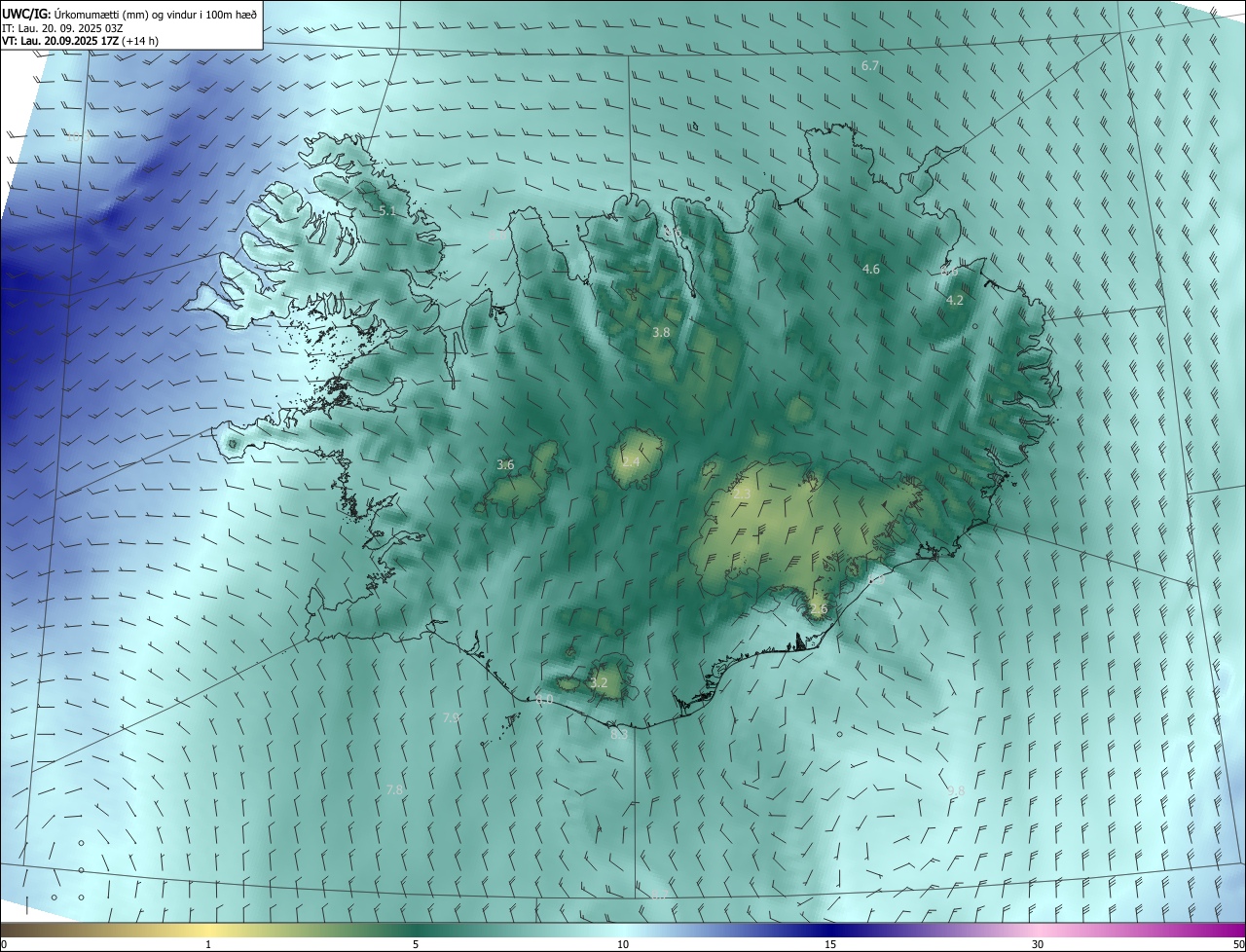Image resolution: width=1246 pixels, height=952 pixels.
Task: Click the 4.6 precipitation value label
Action: point(871,269)
